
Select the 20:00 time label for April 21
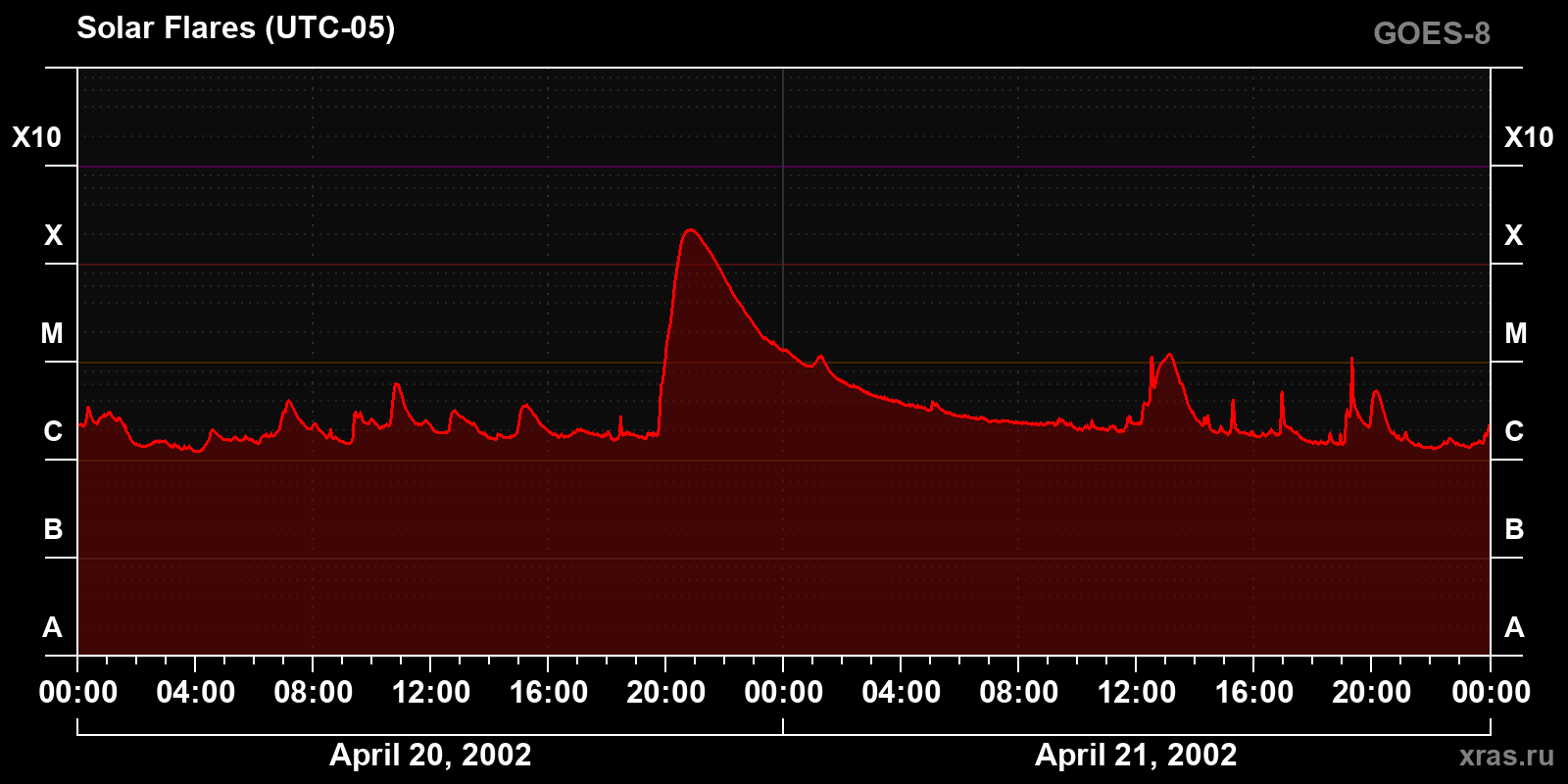[1372, 692]
